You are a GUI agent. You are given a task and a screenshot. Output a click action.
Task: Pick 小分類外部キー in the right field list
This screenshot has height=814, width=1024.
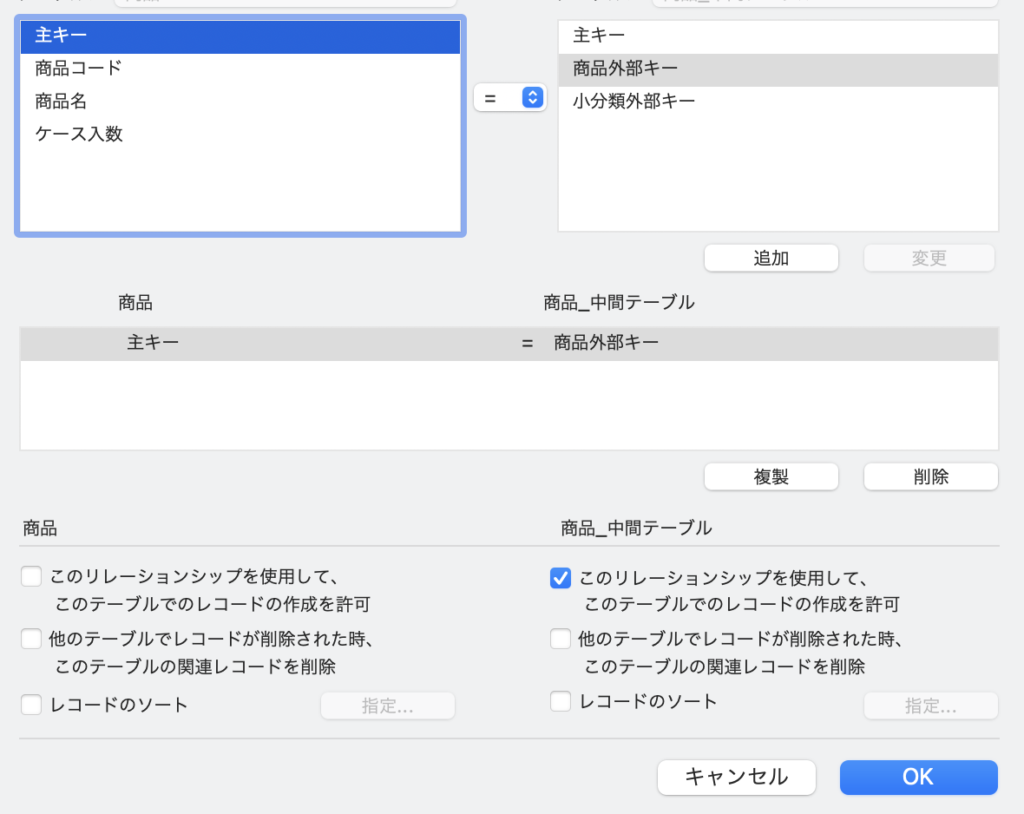(634, 101)
